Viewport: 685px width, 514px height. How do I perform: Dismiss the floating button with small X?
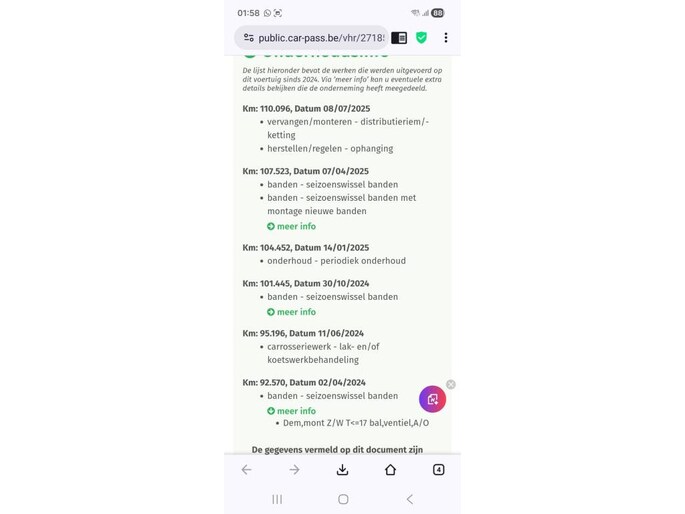(451, 384)
